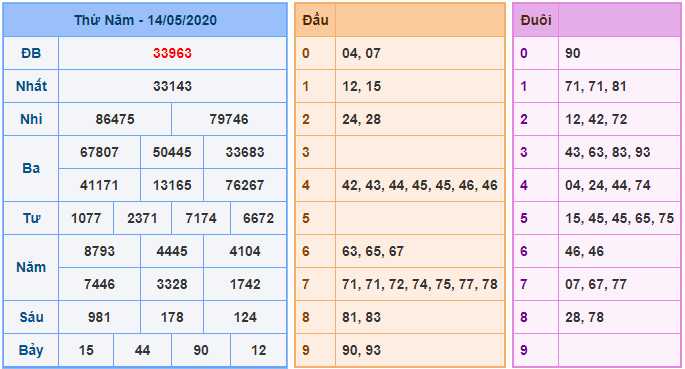Click the Bảy prize number 15
The image size is (685, 369).
pos(86,350)
